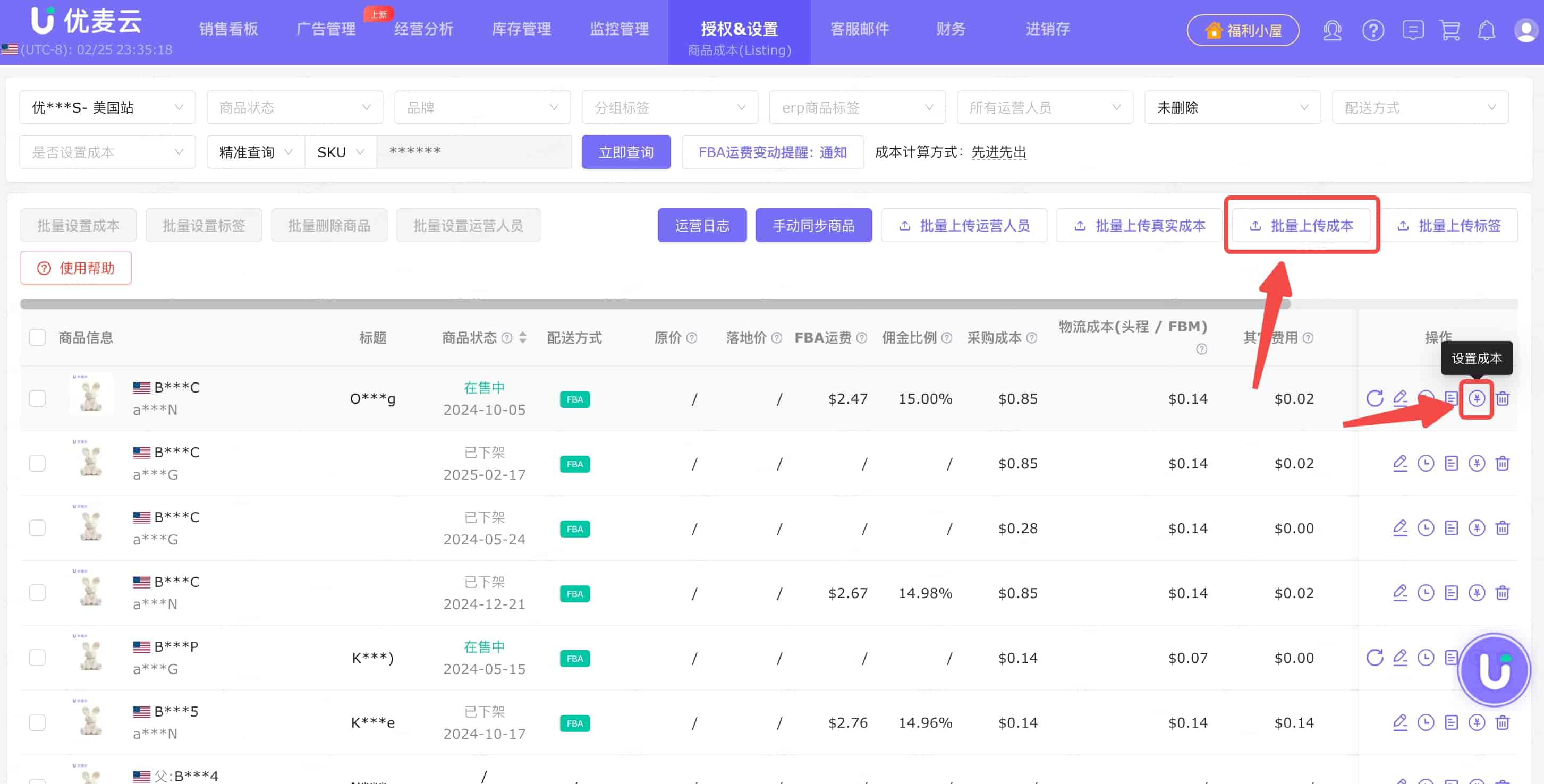
Task: Open the help question-mark icon in header
Action: point(1372,30)
